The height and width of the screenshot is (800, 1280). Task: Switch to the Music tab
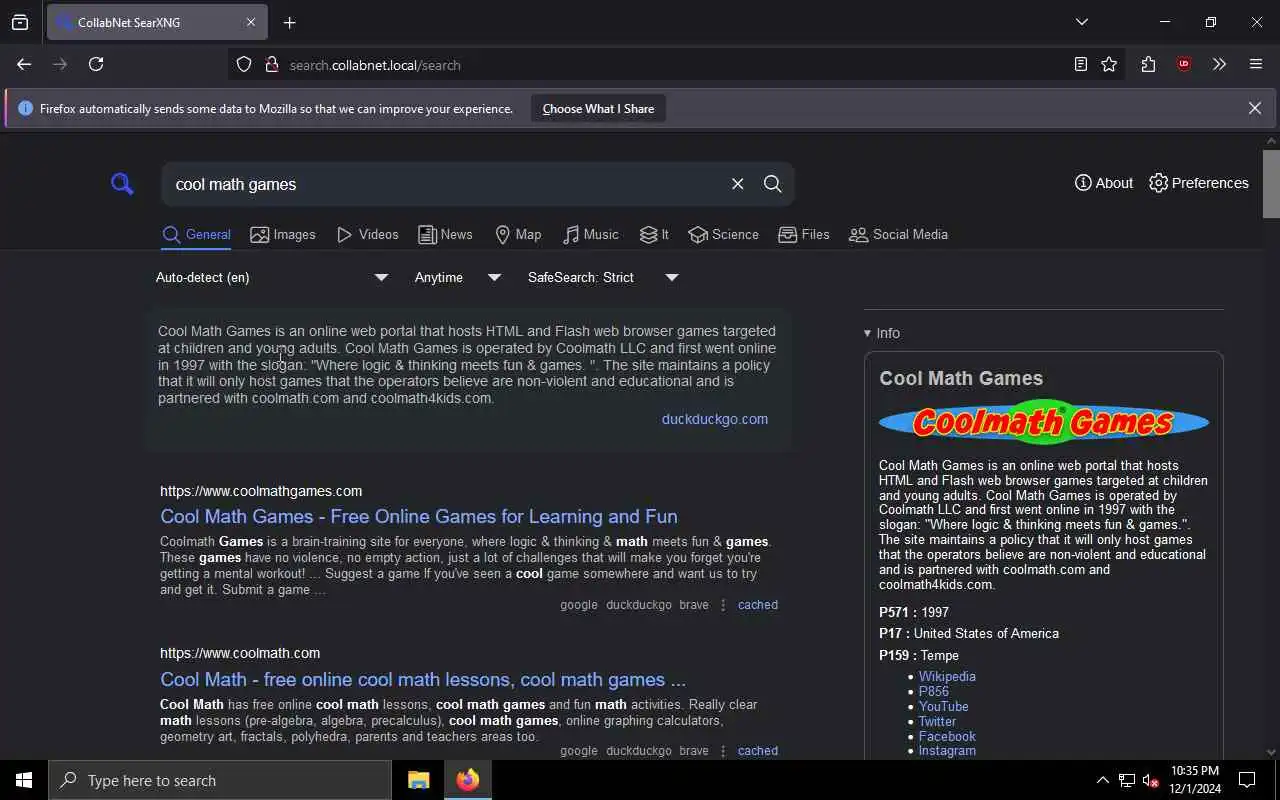click(x=591, y=234)
